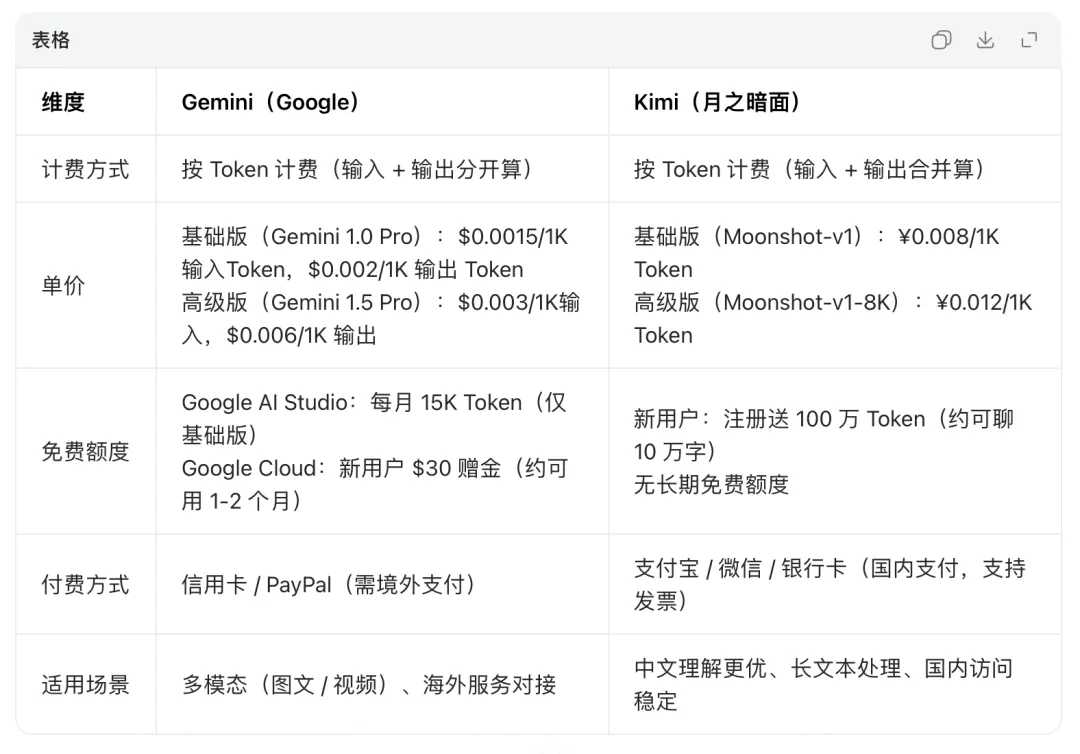
Task: Click the 免费额度 row label
Action: [x=85, y=451]
